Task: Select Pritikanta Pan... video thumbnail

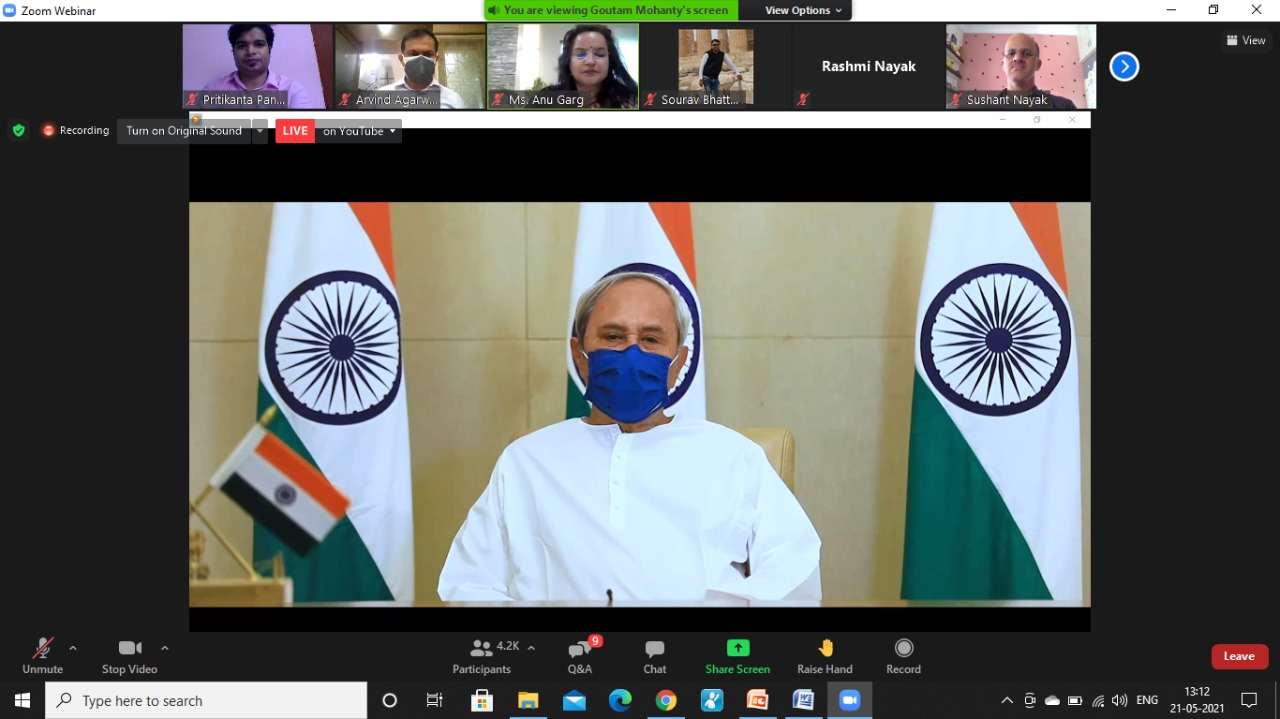Action: coord(258,66)
